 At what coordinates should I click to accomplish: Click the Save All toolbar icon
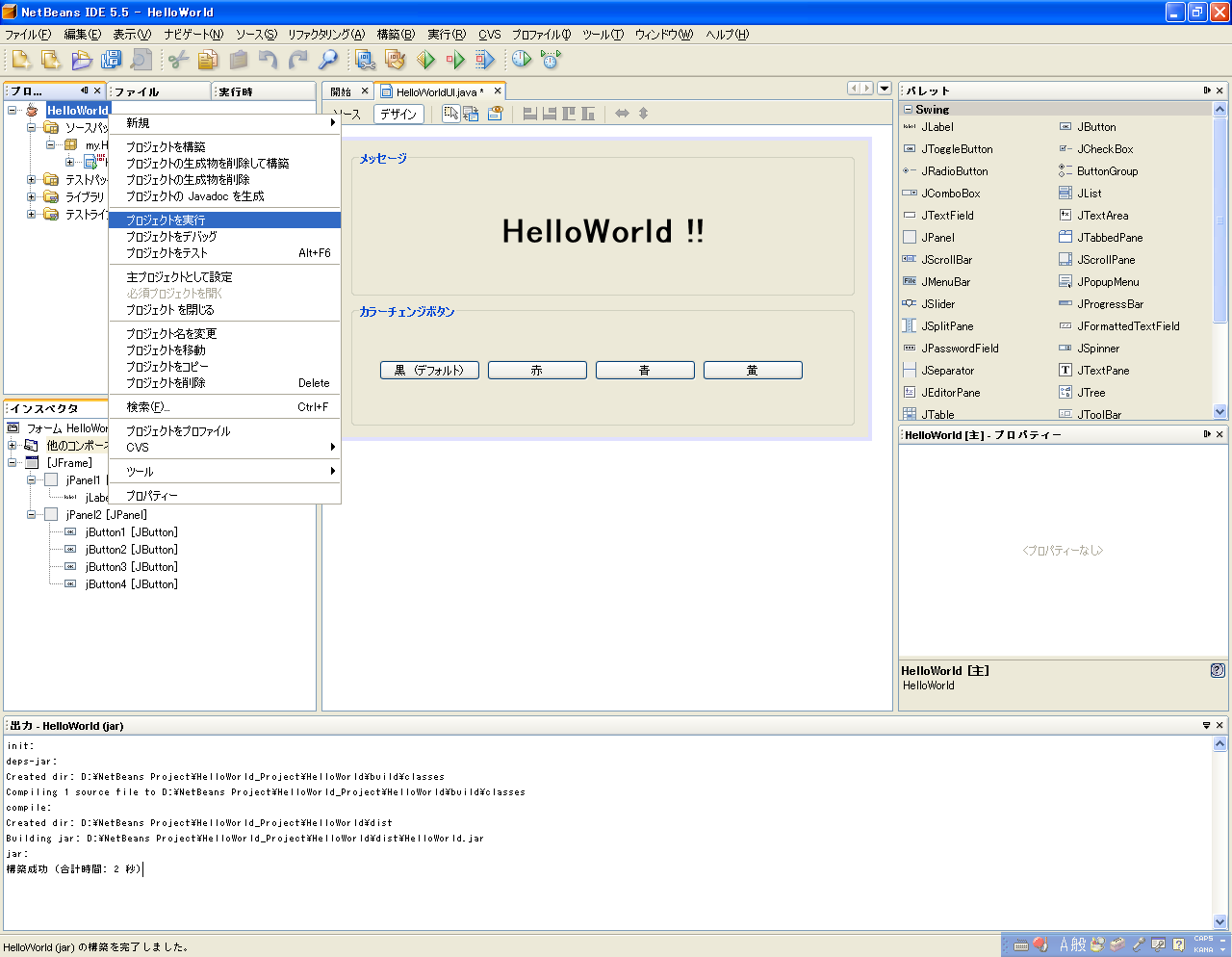112,60
